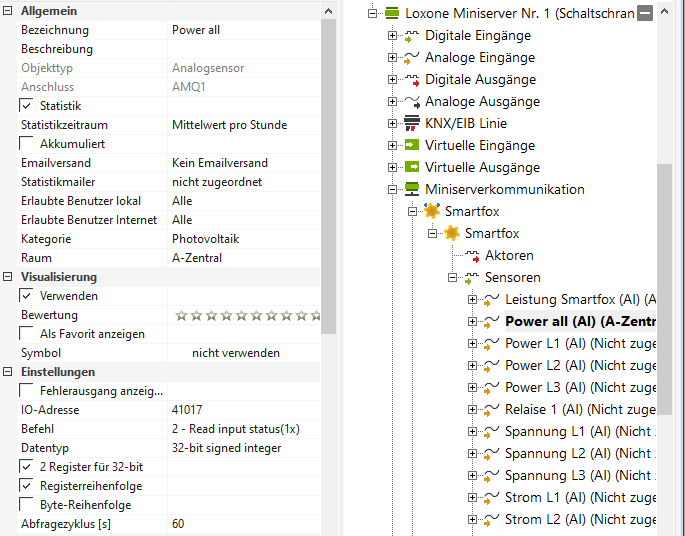The height and width of the screenshot is (536, 685).
Task: Click the Digitale Eingänge icon
Action: click(x=411, y=36)
